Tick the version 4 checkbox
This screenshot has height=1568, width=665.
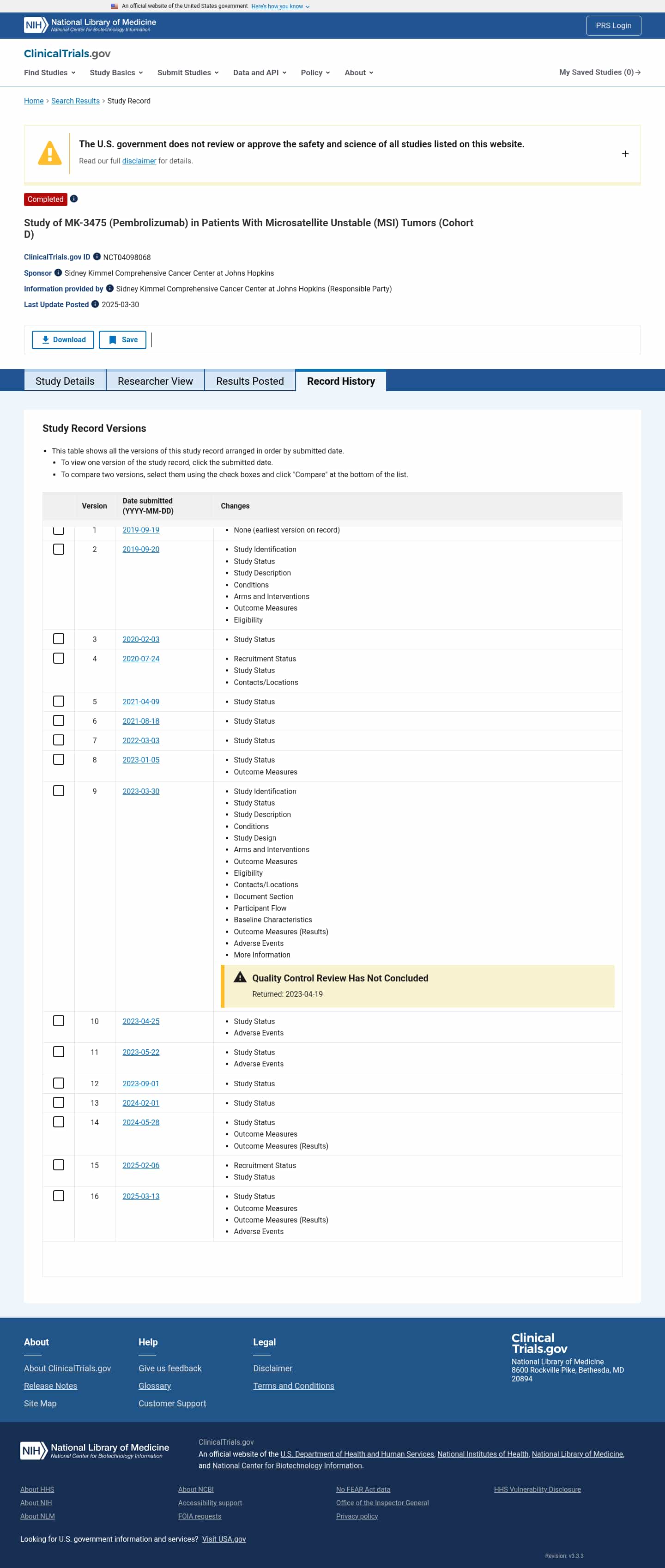tap(58, 658)
